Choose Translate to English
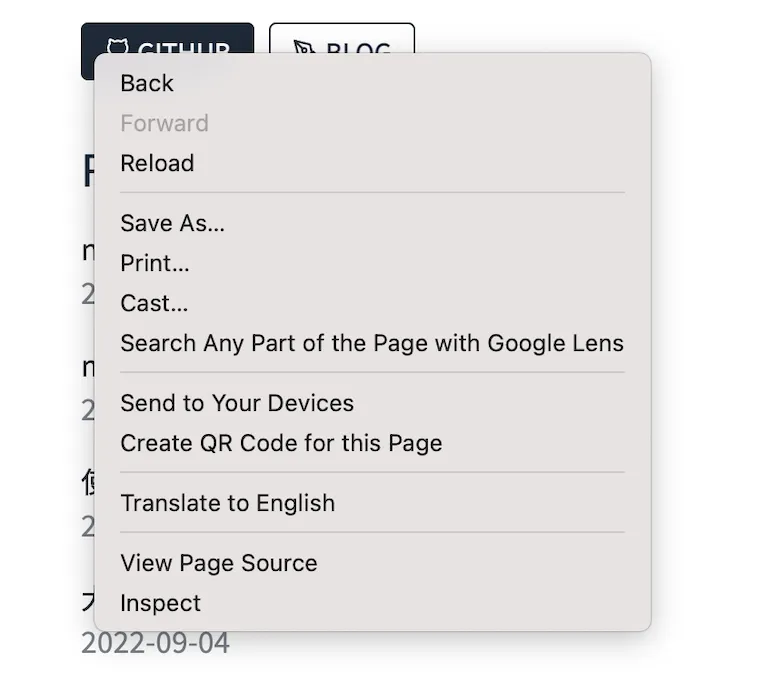The height and width of the screenshot is (682, 782). click(x=227, y=504)
